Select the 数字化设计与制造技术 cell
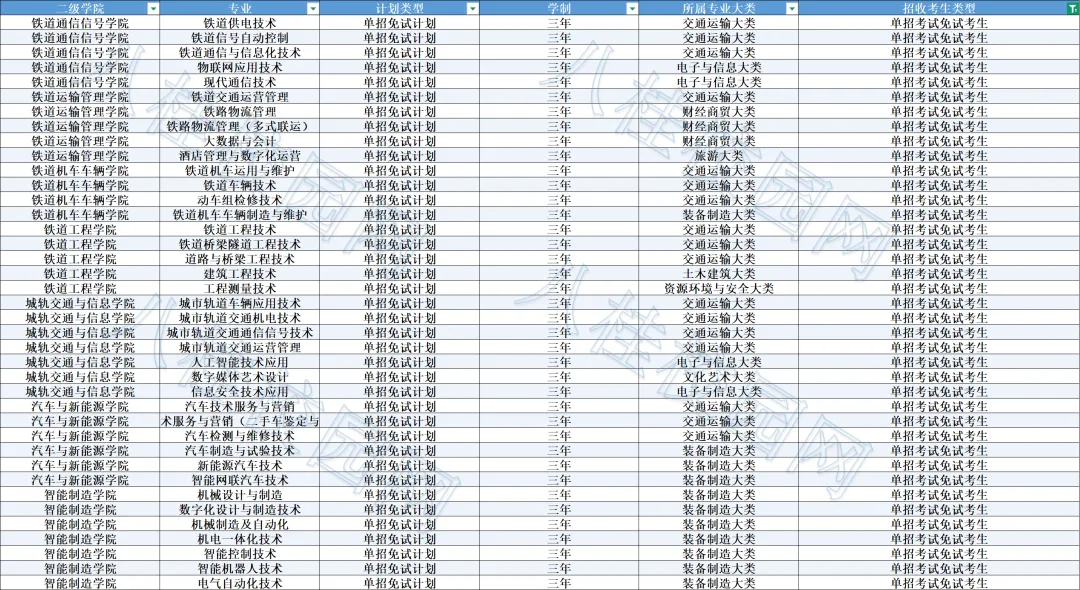1080x590 pixels. pyautogui.click(x=240, y=509)
